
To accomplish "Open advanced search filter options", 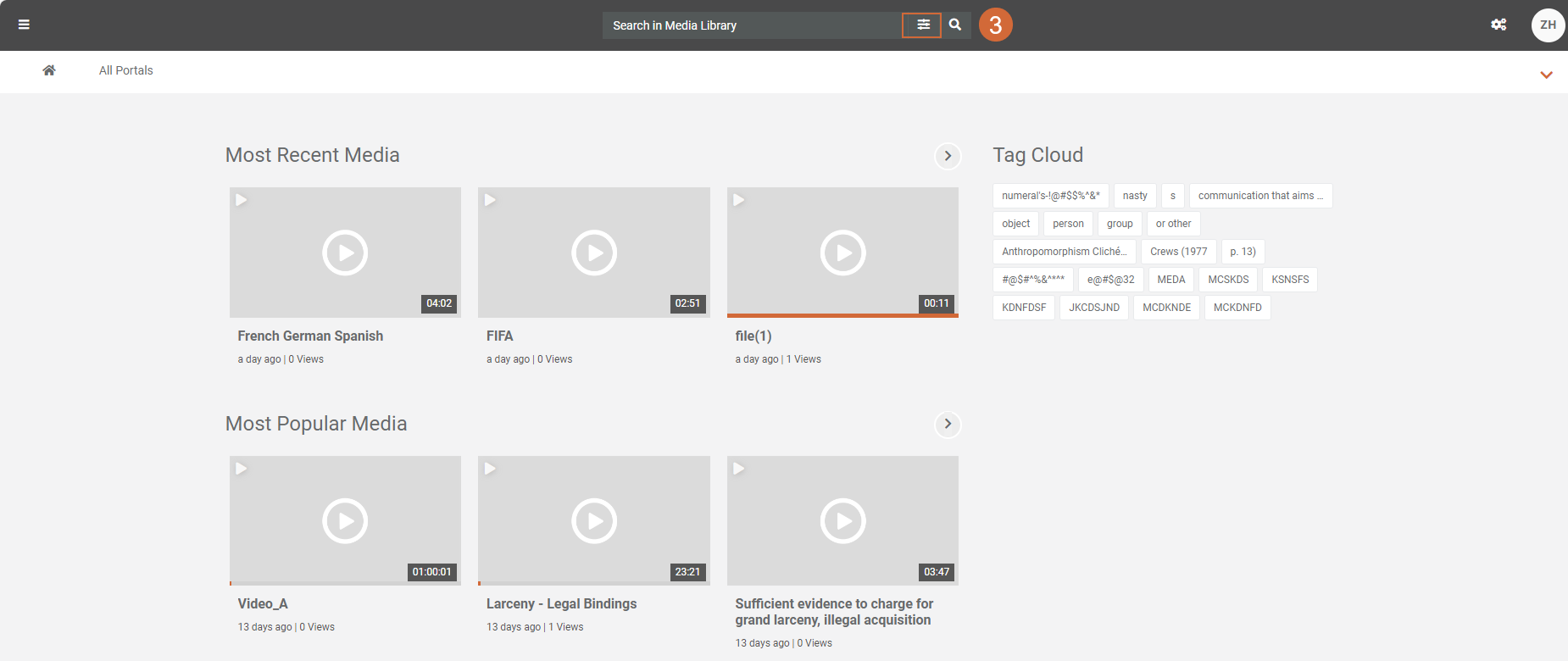I will pyautogui.click(x=922, y=25).
